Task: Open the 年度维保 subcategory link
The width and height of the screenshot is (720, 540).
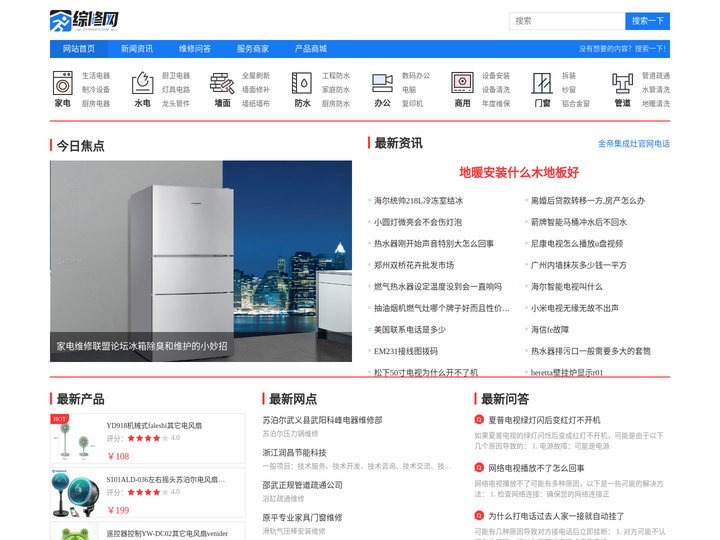Action: tap(496, 104)
